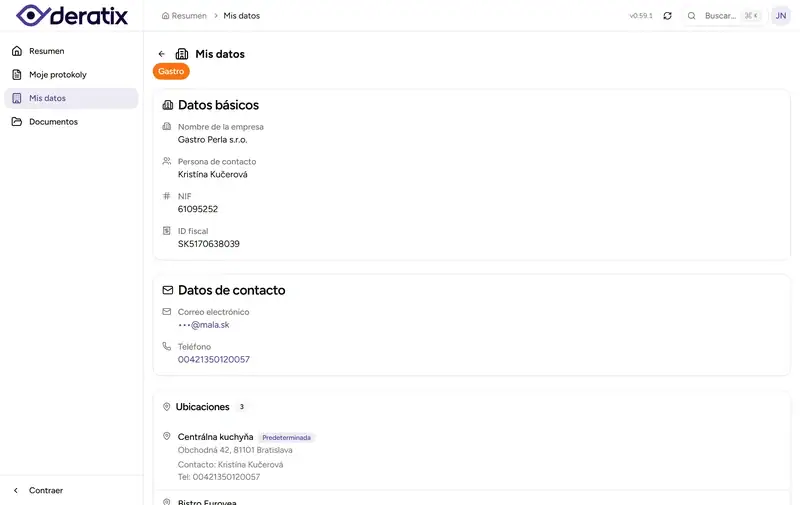Click the deratix logo
This screenshot has width=800, height=505.
tap(72, 15)
